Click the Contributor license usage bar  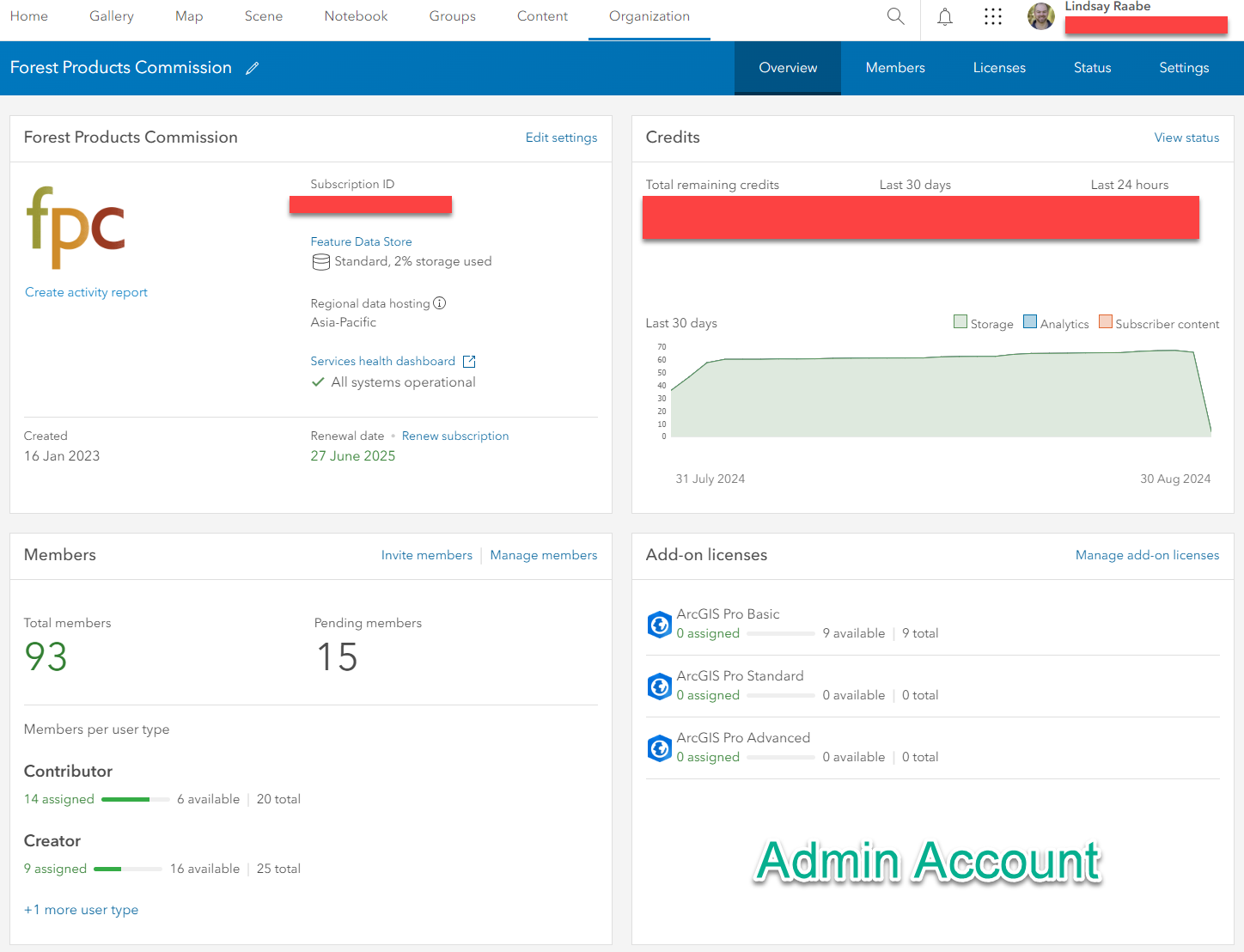point(136,800)
